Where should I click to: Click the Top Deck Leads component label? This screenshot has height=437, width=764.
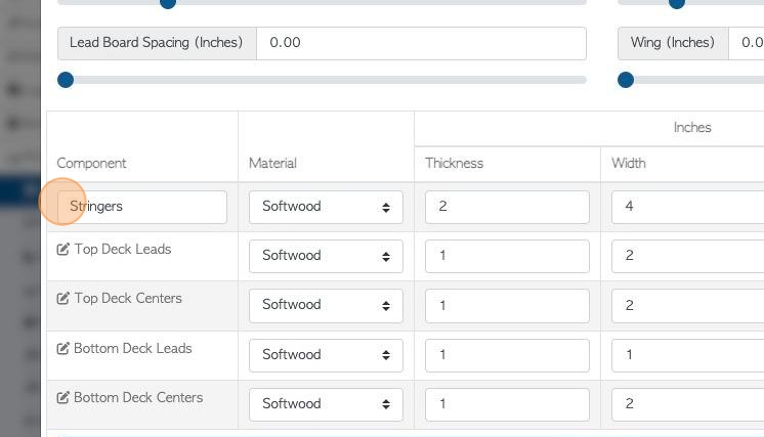[123, 249]
